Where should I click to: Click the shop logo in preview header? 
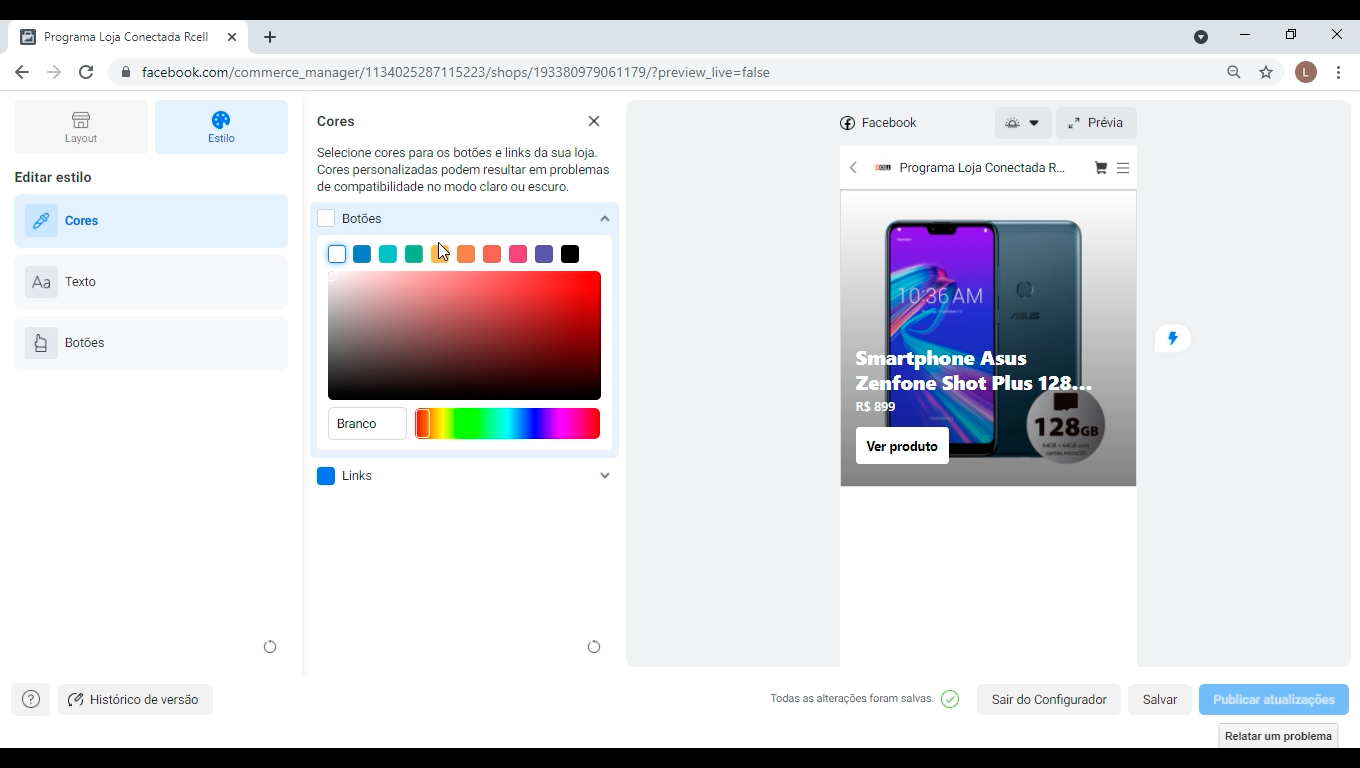pyautogui.click(x=883, y=168)
